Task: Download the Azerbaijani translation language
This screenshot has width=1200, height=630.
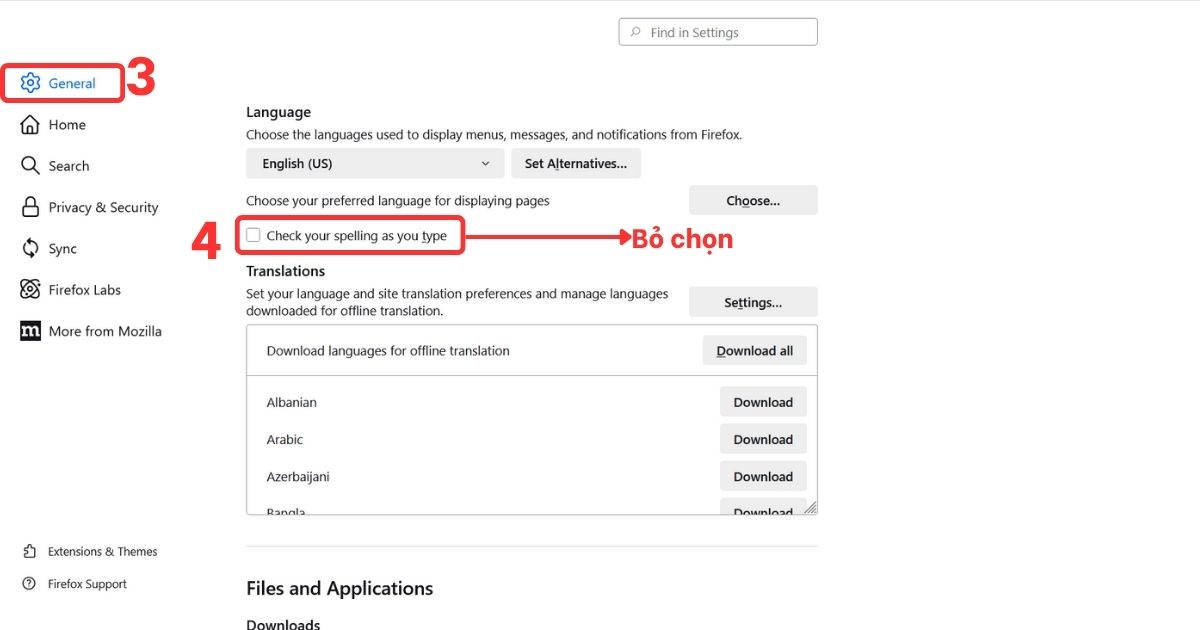Action: coord(763,476)
